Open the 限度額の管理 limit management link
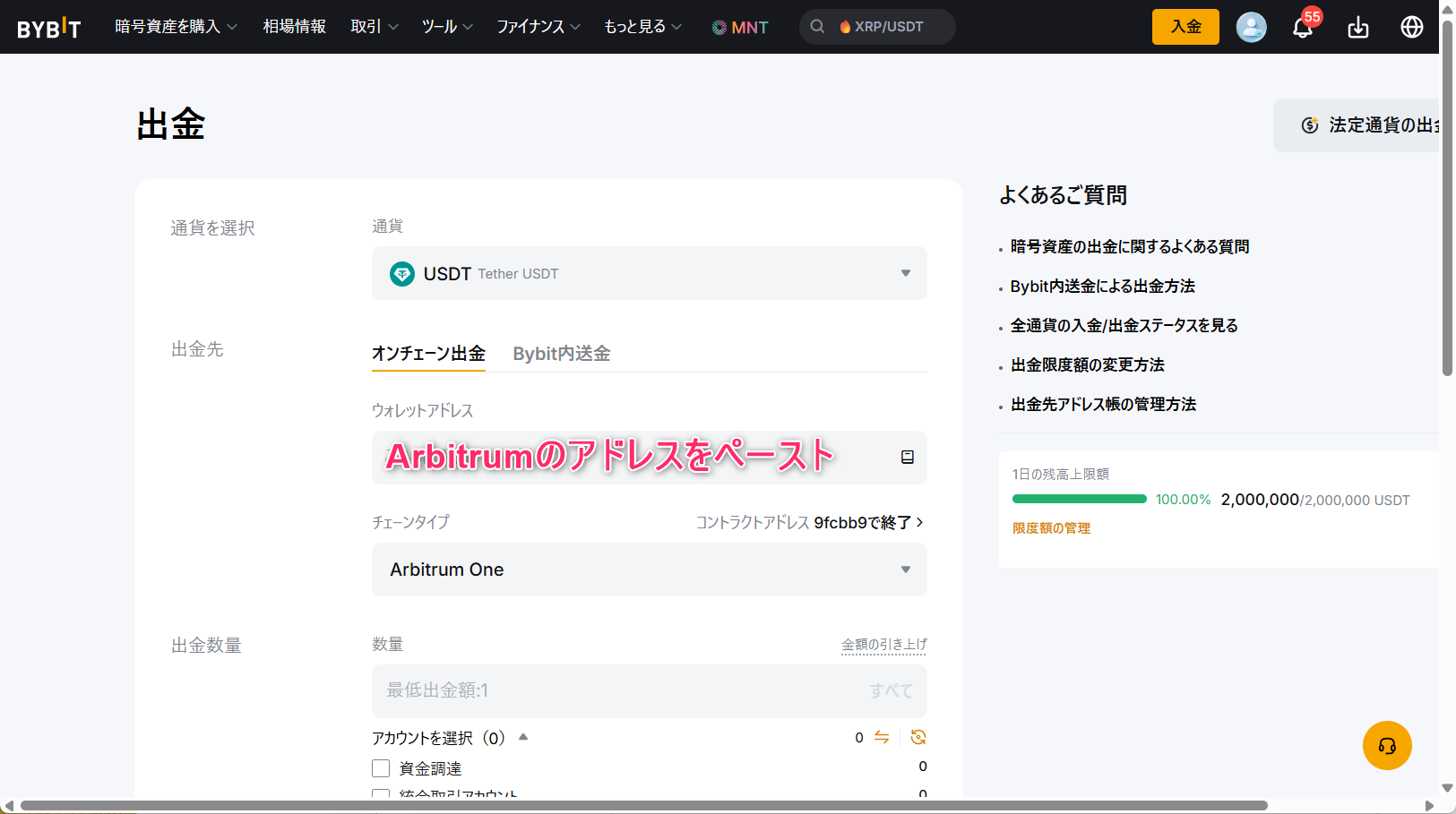 tap(1051, 528)
